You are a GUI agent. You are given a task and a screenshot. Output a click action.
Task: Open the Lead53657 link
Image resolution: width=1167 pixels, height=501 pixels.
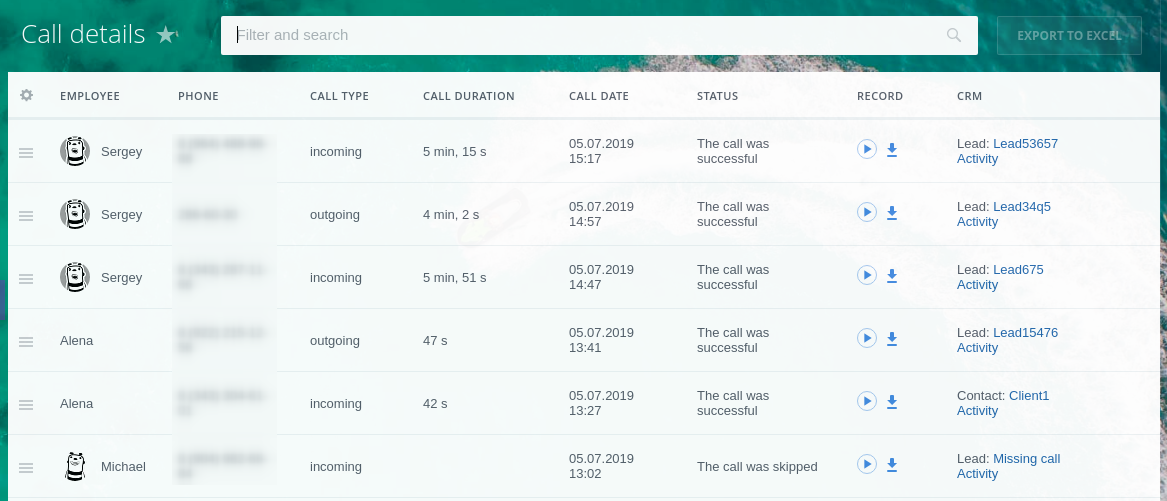[1026, 144]
